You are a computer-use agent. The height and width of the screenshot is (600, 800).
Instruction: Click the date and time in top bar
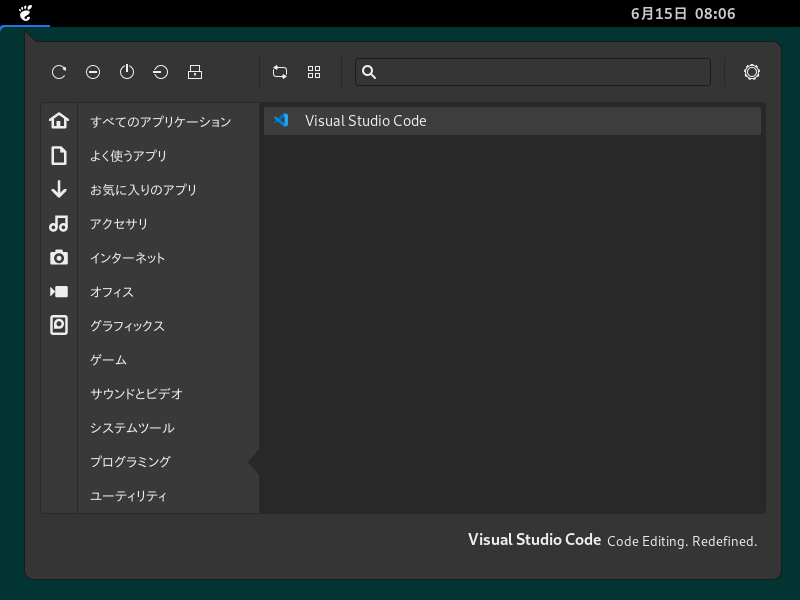pos(683,13)
